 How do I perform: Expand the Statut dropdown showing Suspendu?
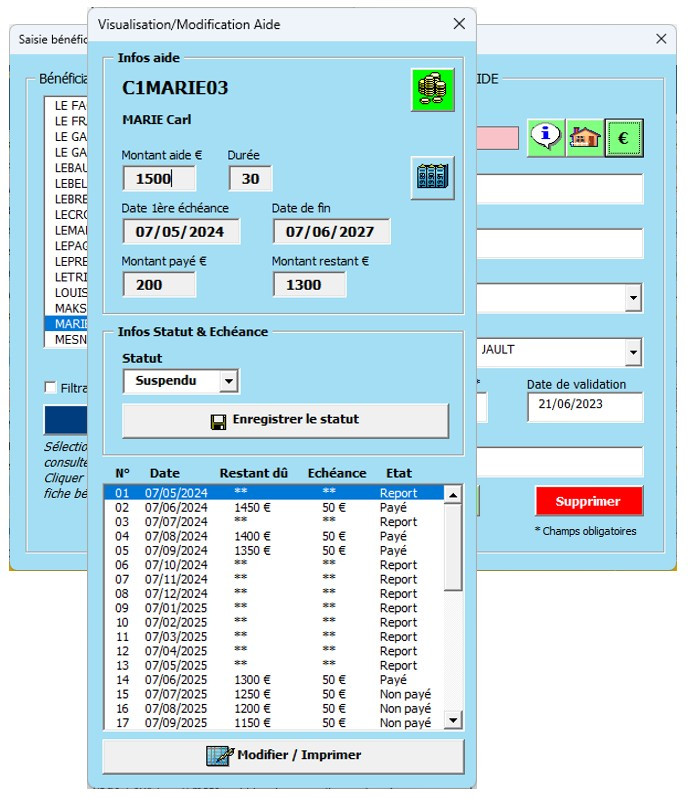click(229, 381)
